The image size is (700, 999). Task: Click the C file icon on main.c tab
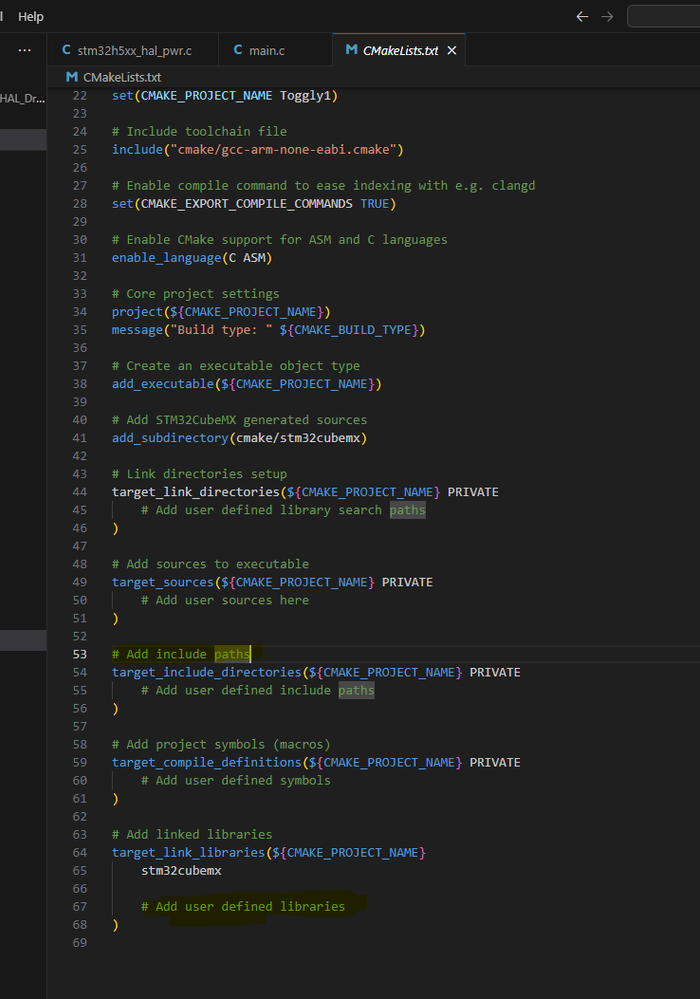(x=238, y=50)
